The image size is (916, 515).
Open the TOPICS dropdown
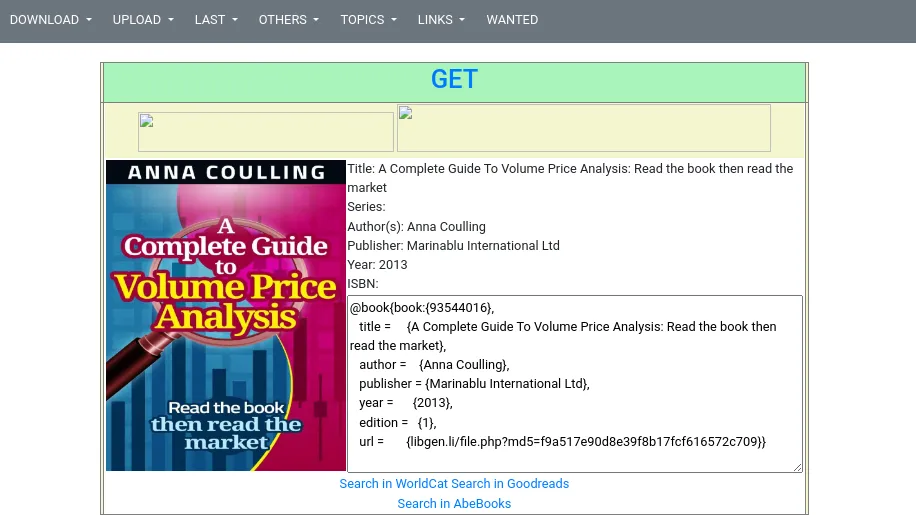click(369, 20)
